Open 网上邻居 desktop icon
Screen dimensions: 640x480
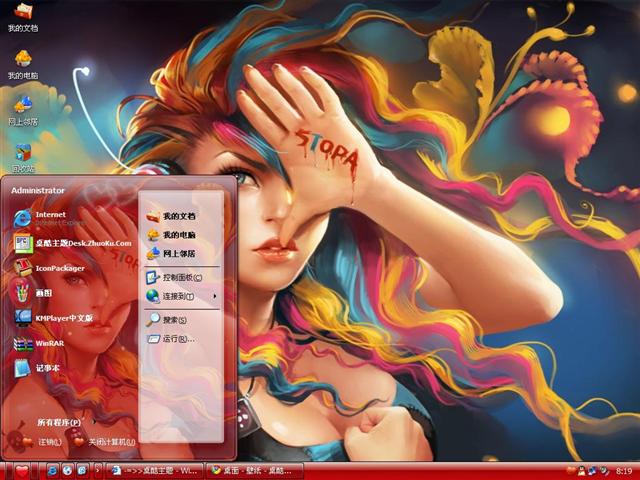(x=23, y=111)
